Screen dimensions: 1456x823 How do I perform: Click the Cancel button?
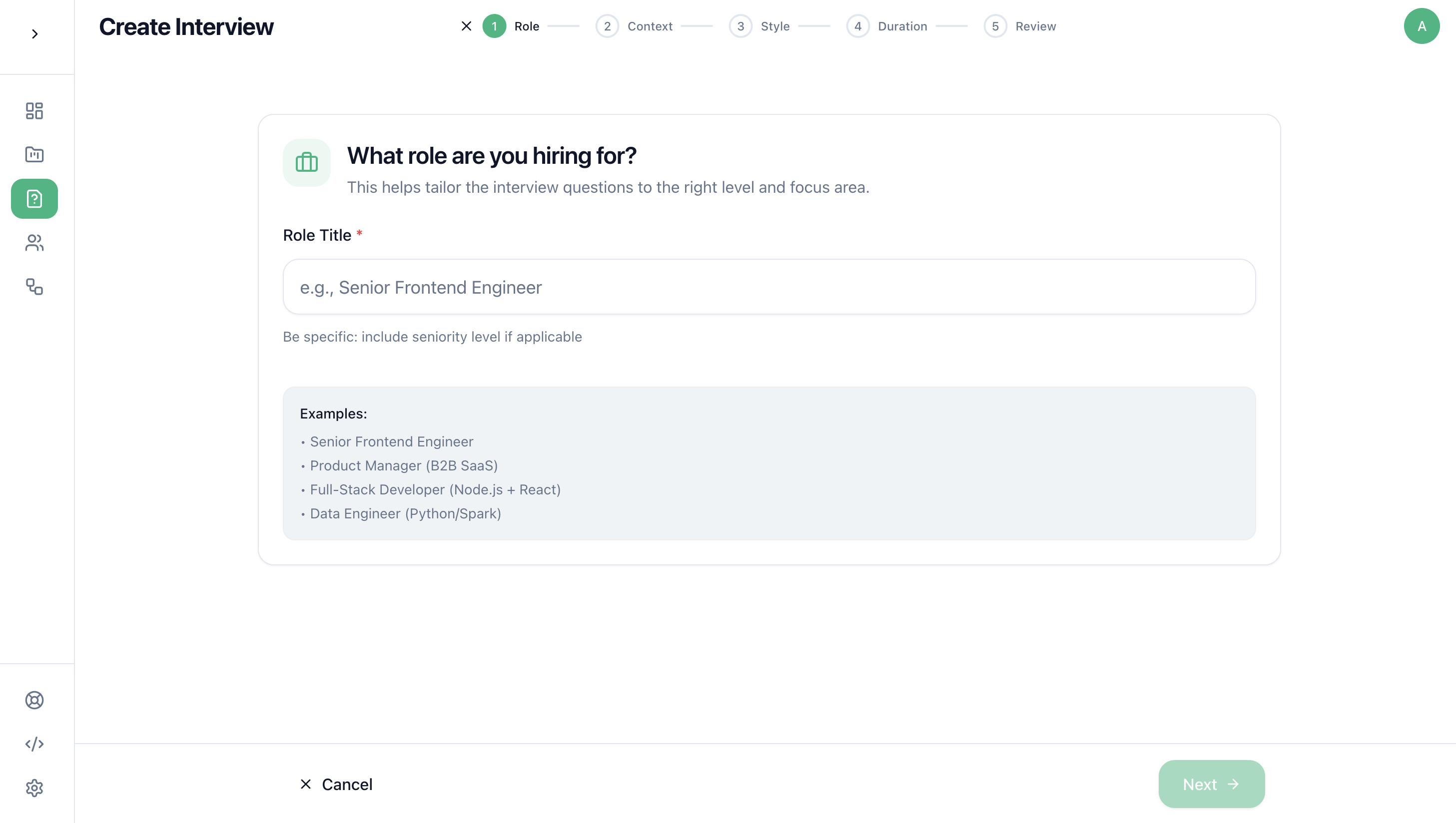coord(336,784)
